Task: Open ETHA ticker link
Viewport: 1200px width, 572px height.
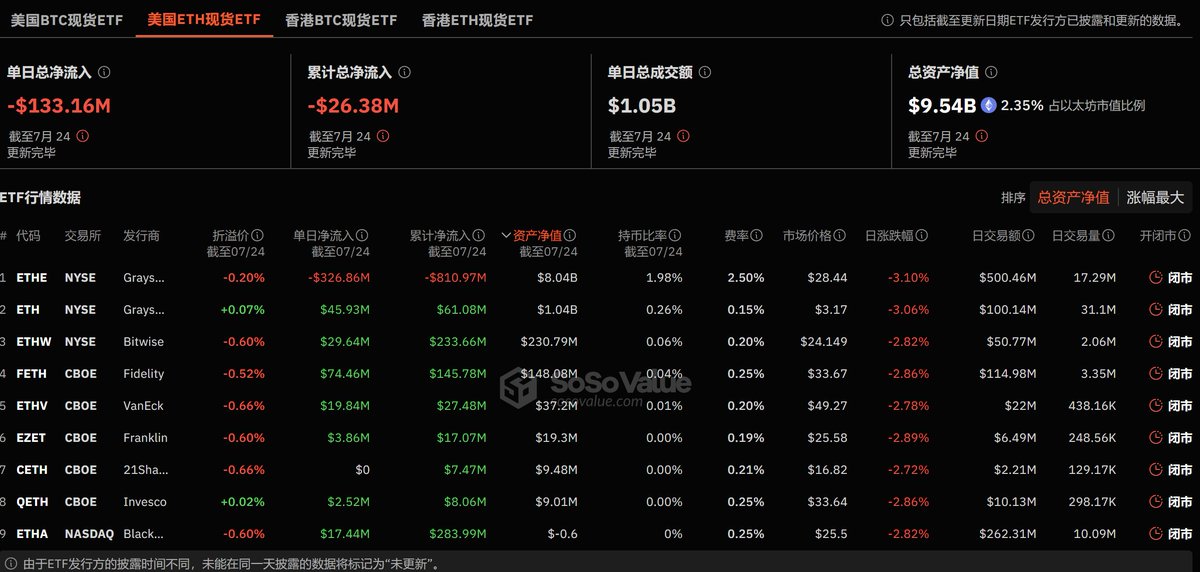Action: click(32, 534)
